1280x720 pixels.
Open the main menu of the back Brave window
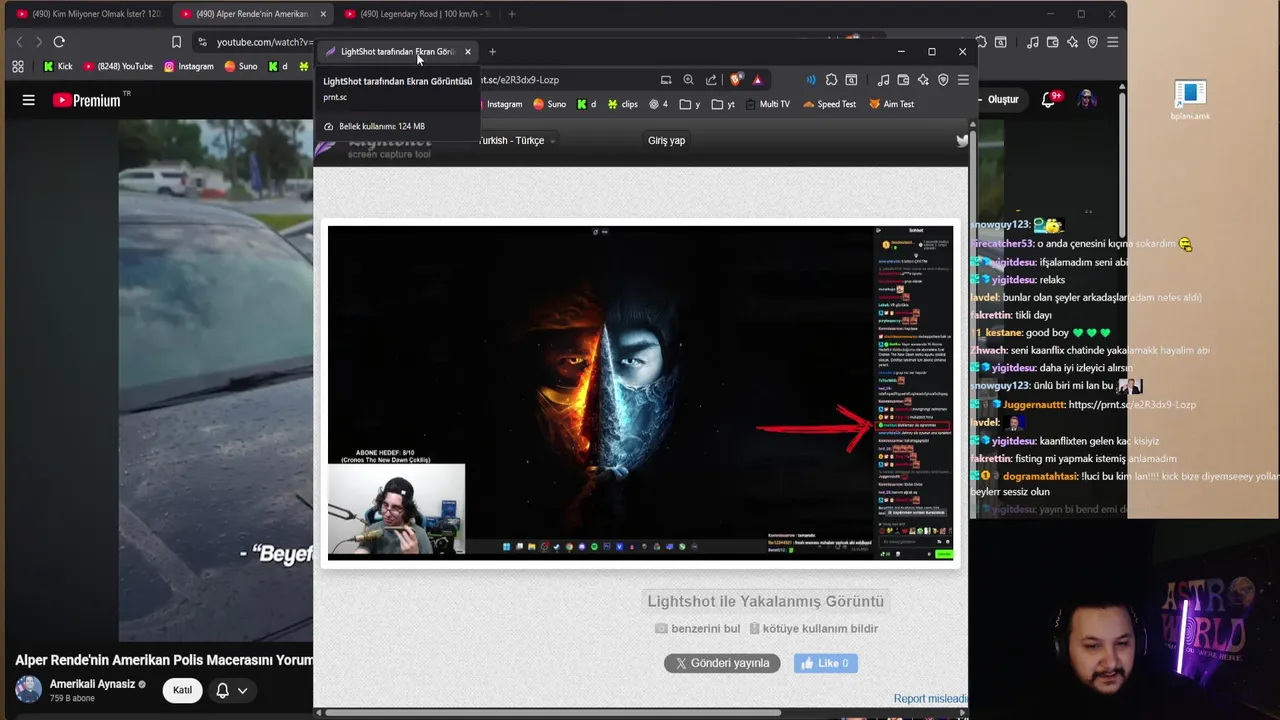coord(1112,42)
